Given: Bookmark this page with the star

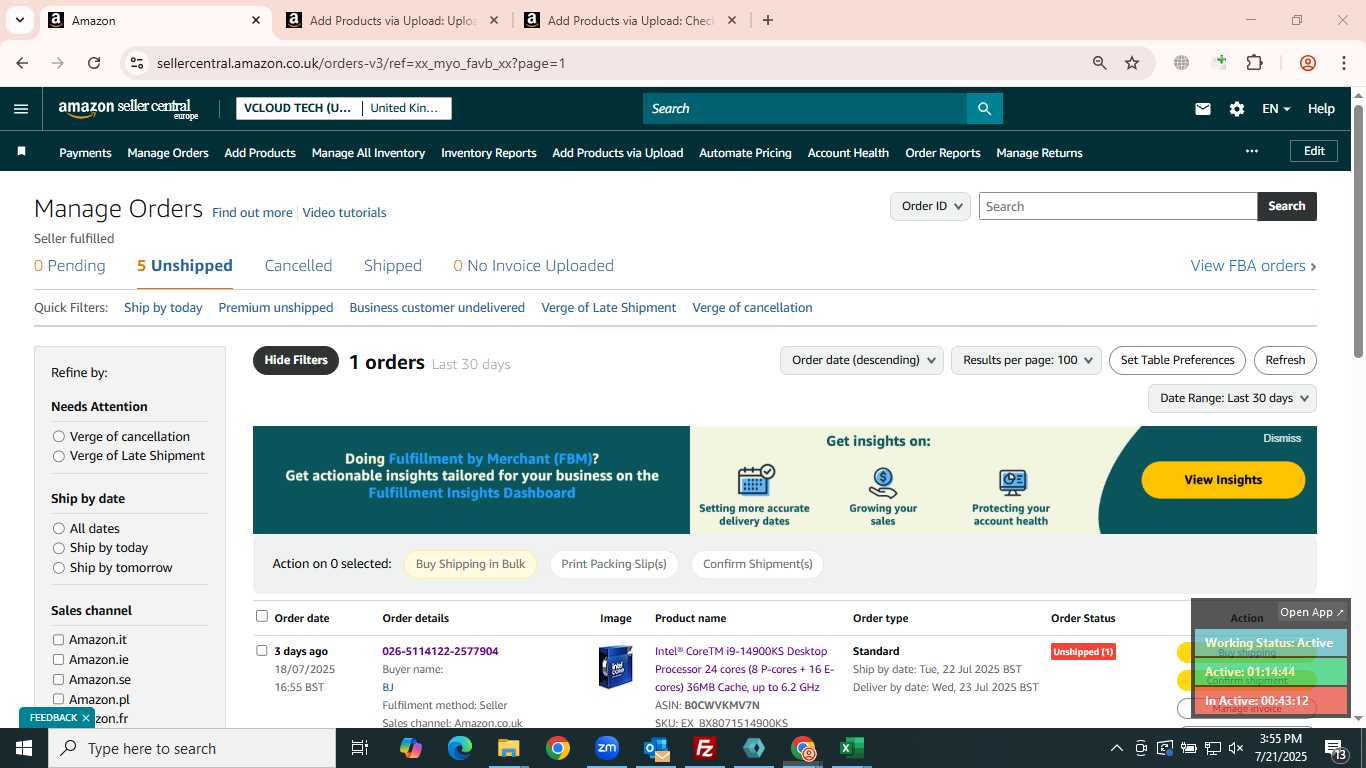Looking at the screenshot, I should coord(1132,63).
